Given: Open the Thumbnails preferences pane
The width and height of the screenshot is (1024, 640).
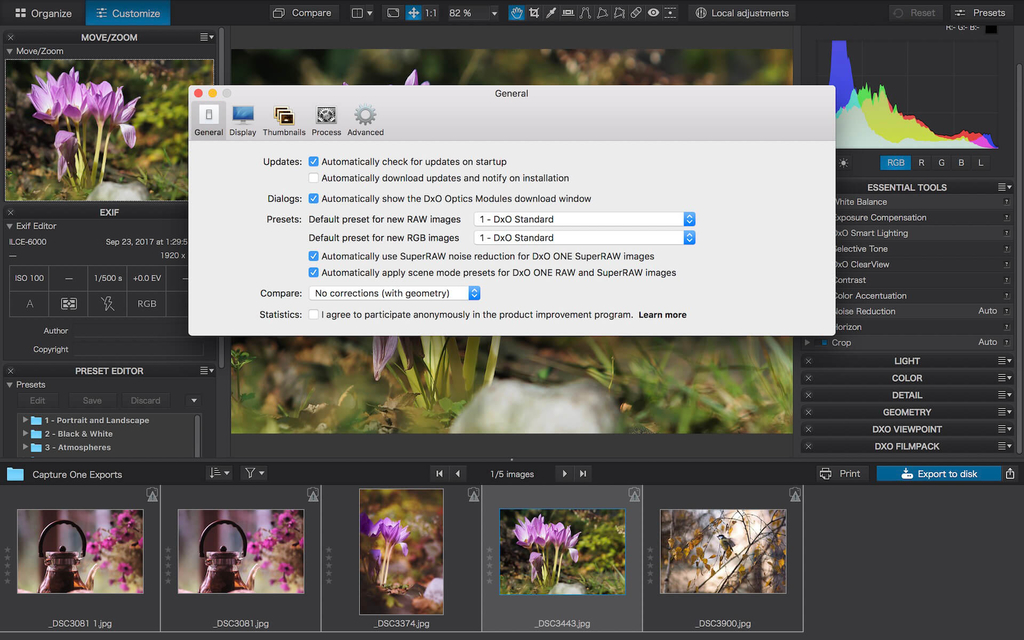Looking at the screenshot, I should point(284,120).
